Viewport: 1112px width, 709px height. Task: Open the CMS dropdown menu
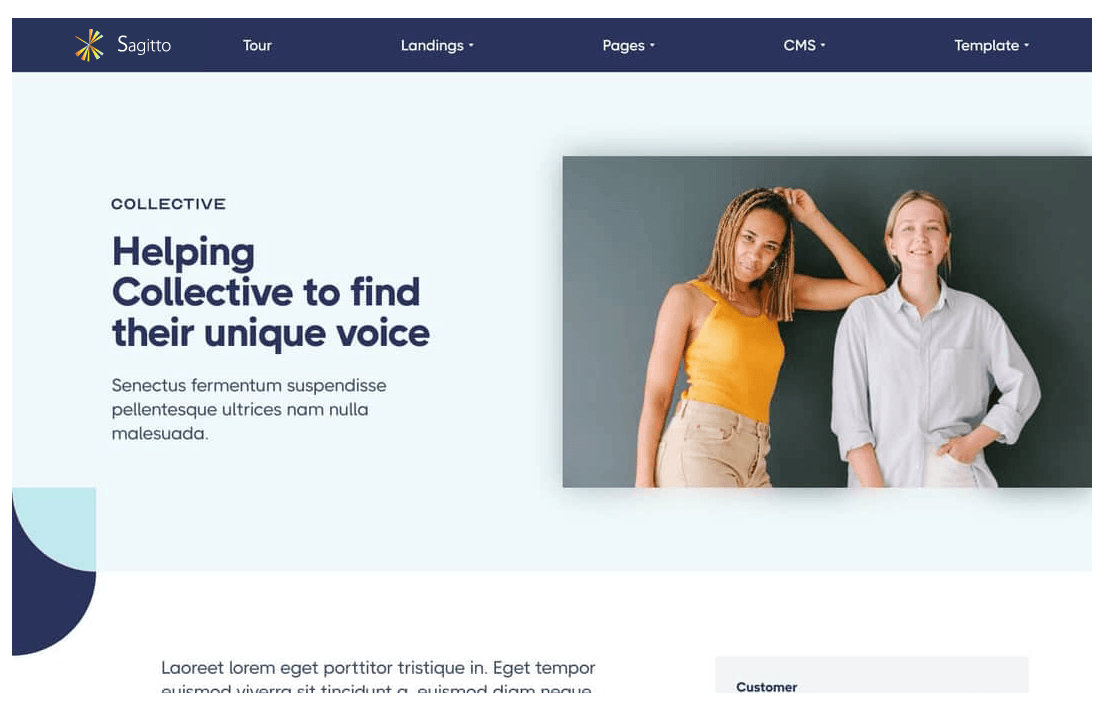click(x=804, y=45)
